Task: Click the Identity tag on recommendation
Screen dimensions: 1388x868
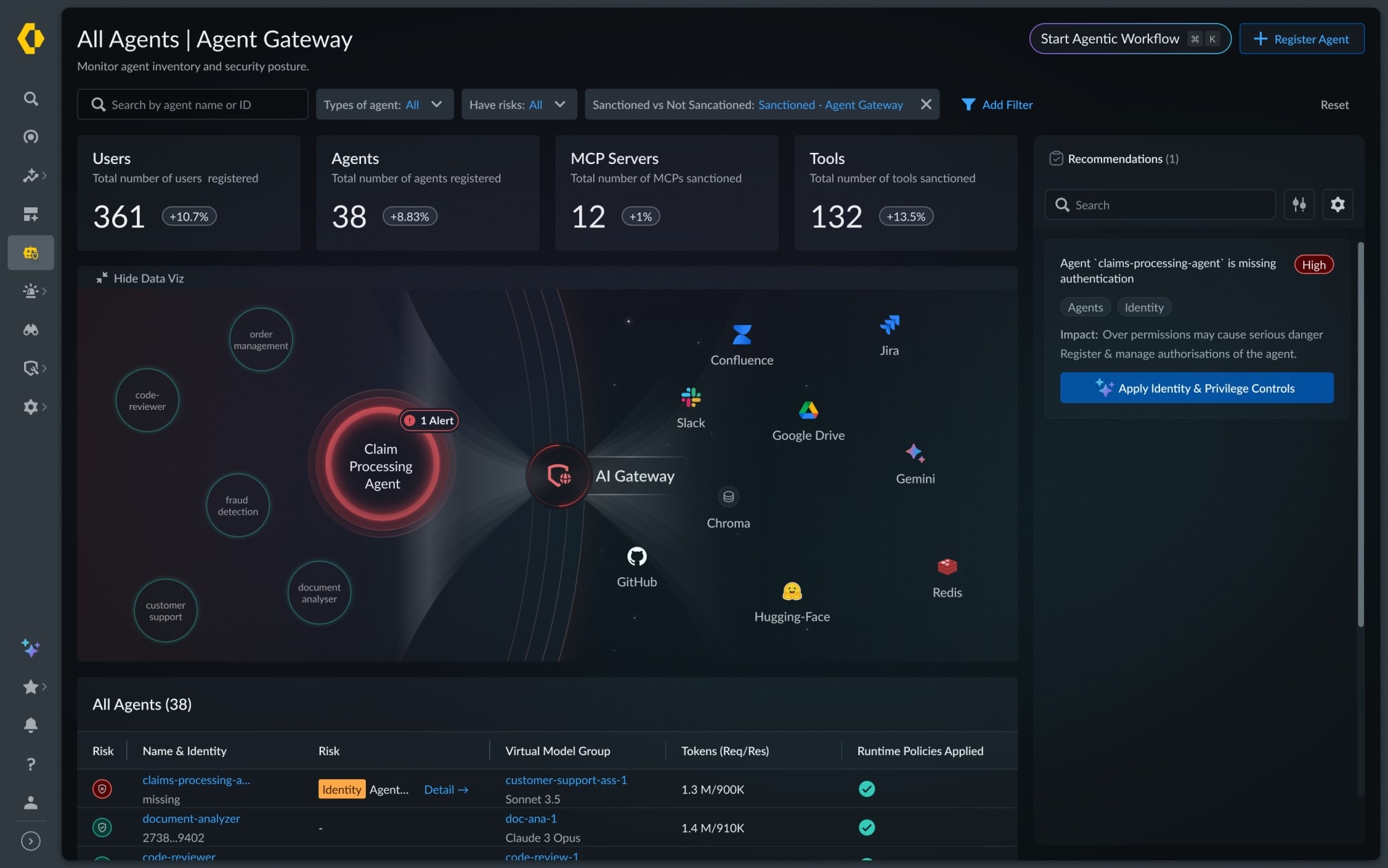Action: [1143, 307]
